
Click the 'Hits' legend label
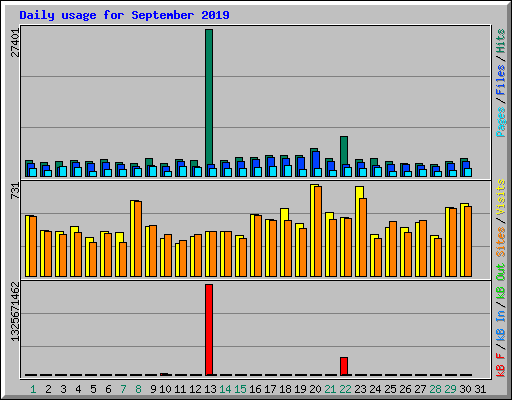(x=500, y=41)
